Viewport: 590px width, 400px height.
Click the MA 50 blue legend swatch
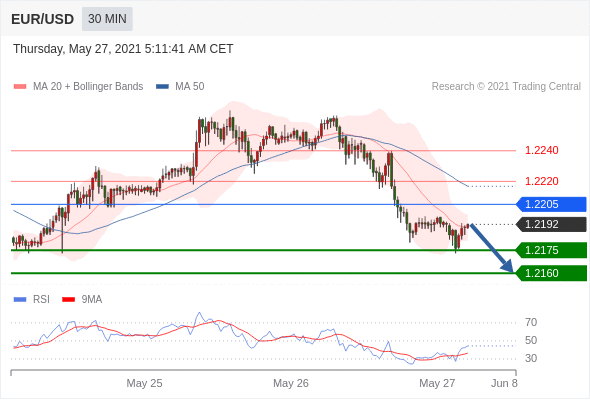pos(162,87)
